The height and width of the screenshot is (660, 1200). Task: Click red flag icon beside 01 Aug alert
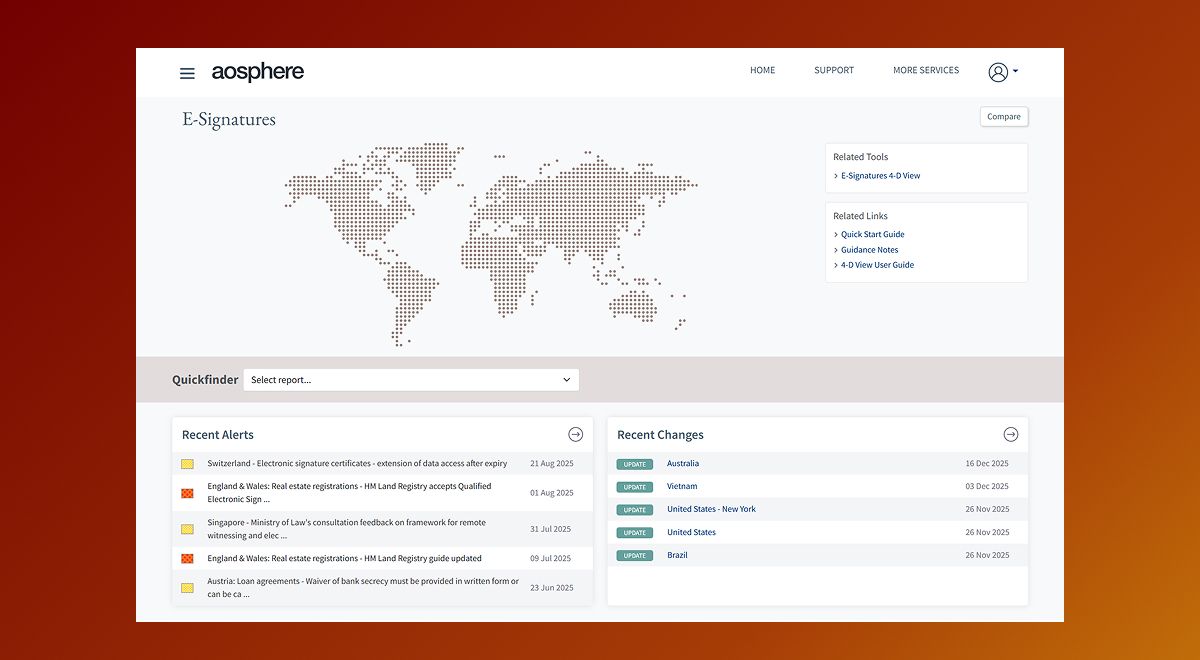pyautogui.click(x=187, y=493)
